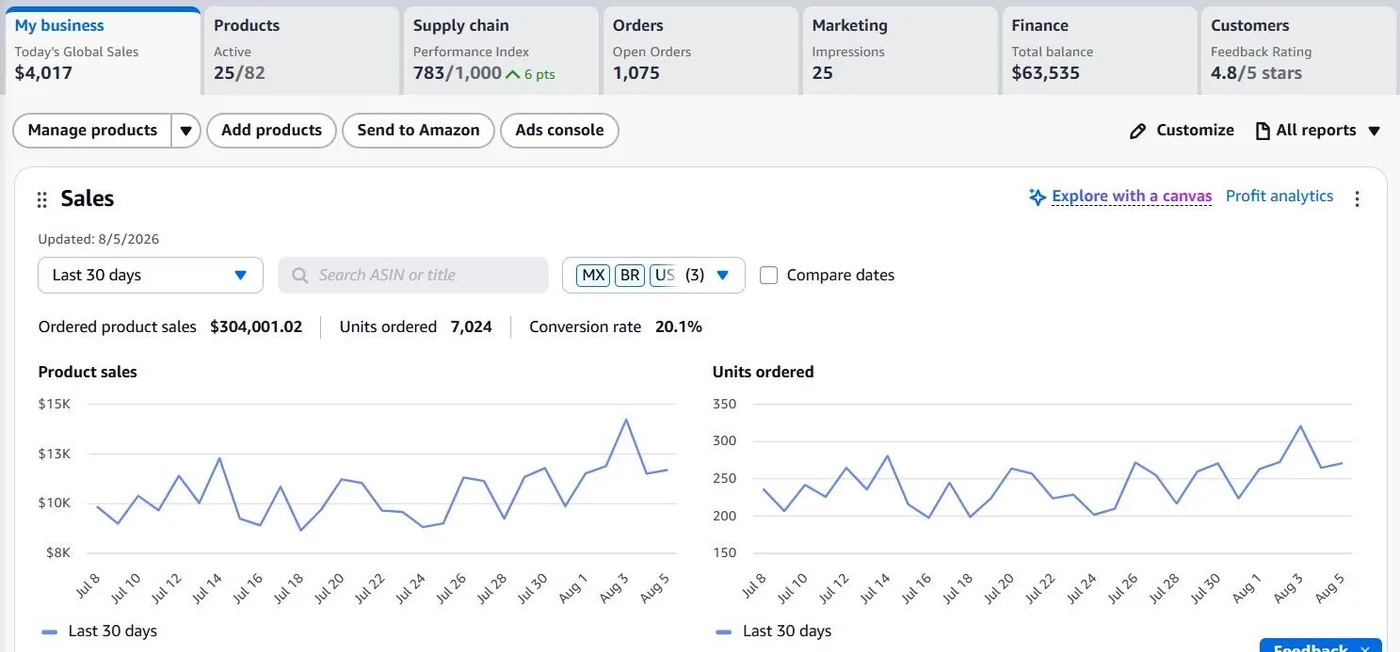
Task: Grab the Sales card drag handle icon
Action: click(42, 200)
